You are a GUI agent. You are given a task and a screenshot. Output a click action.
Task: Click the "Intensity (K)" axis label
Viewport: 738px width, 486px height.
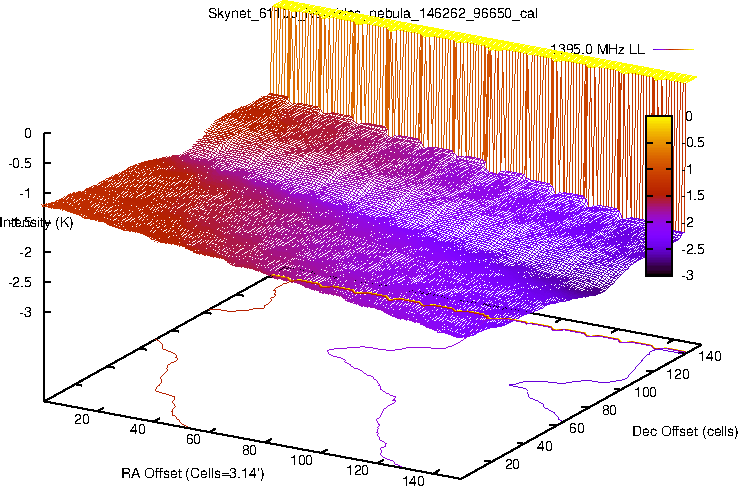36,221
